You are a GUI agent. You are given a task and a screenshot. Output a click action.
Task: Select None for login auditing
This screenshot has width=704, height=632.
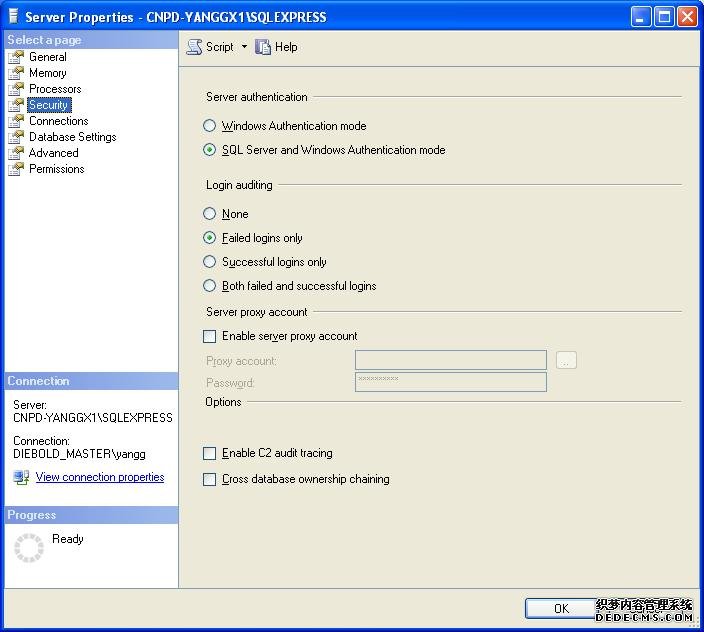point(210,214)
